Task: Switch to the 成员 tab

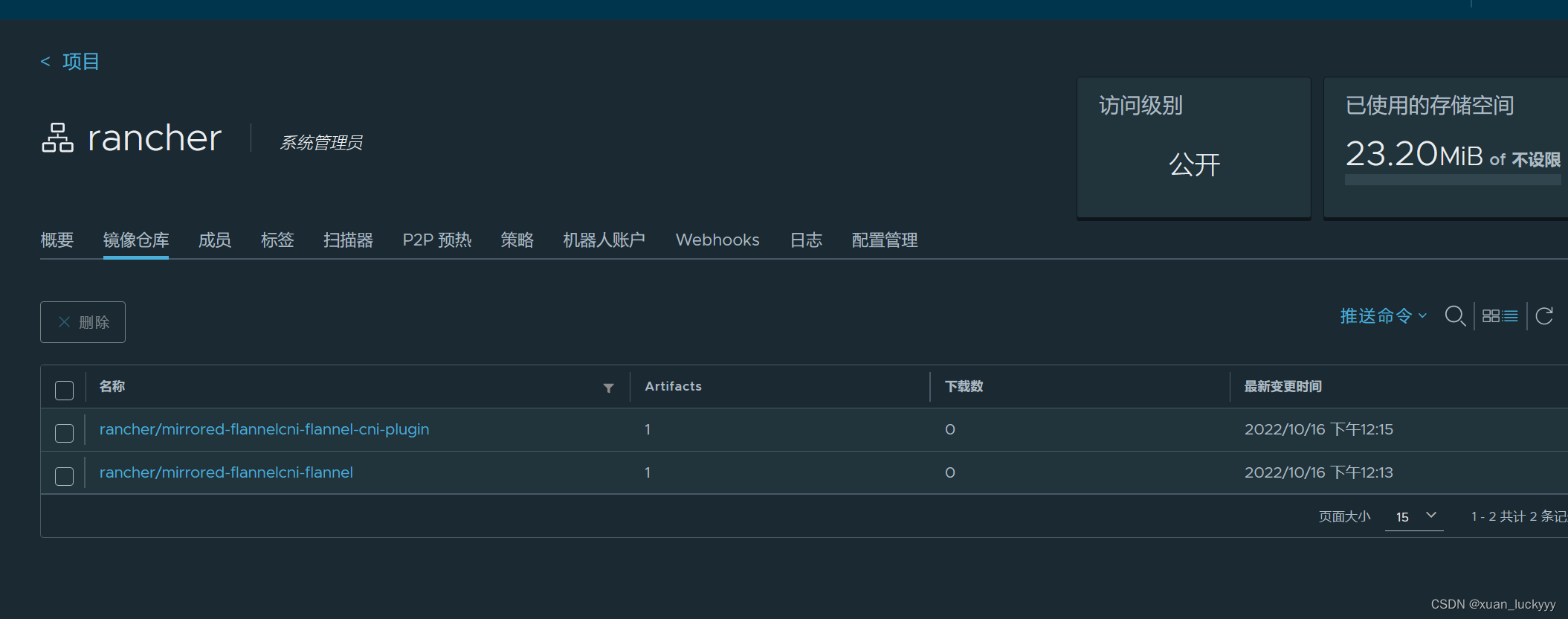Action: pyautogui.click(x=215, y=240)
